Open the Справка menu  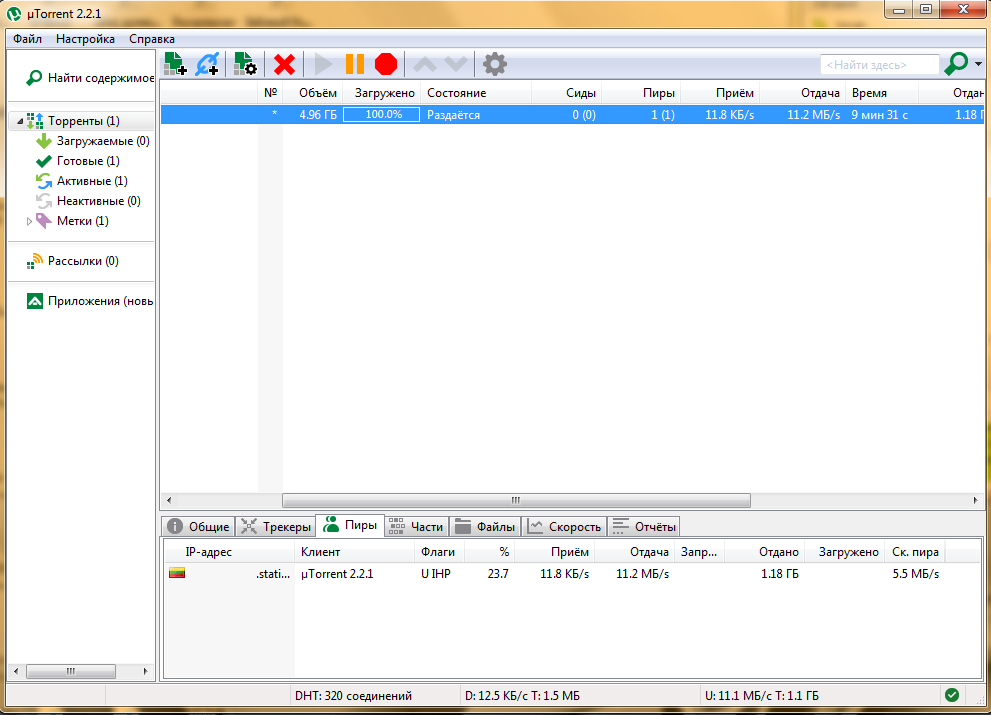152,39
